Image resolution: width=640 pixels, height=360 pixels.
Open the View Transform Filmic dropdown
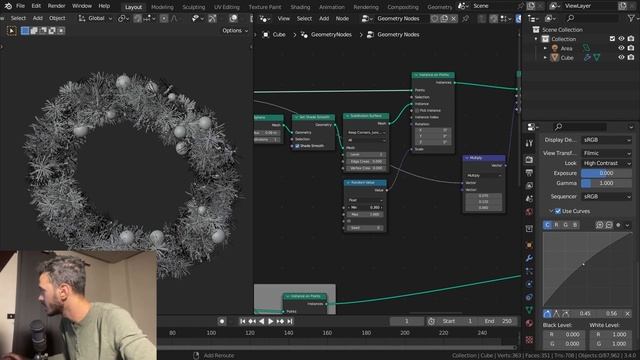coord(607,153)
